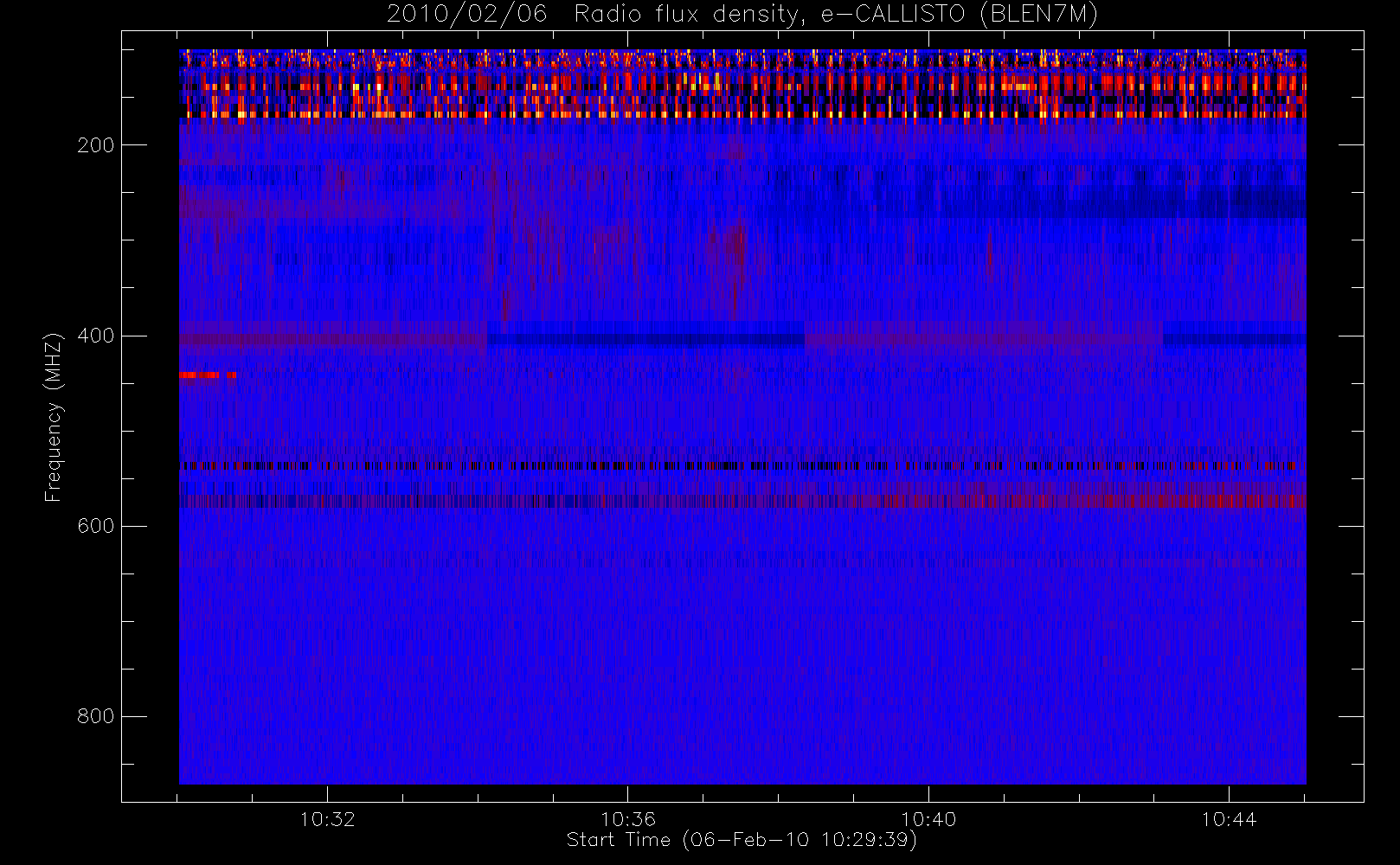The height and width of the screenshot is (865, 1400).
Task: Select the 200 frequency tick label
Action: tap(96, 145)
